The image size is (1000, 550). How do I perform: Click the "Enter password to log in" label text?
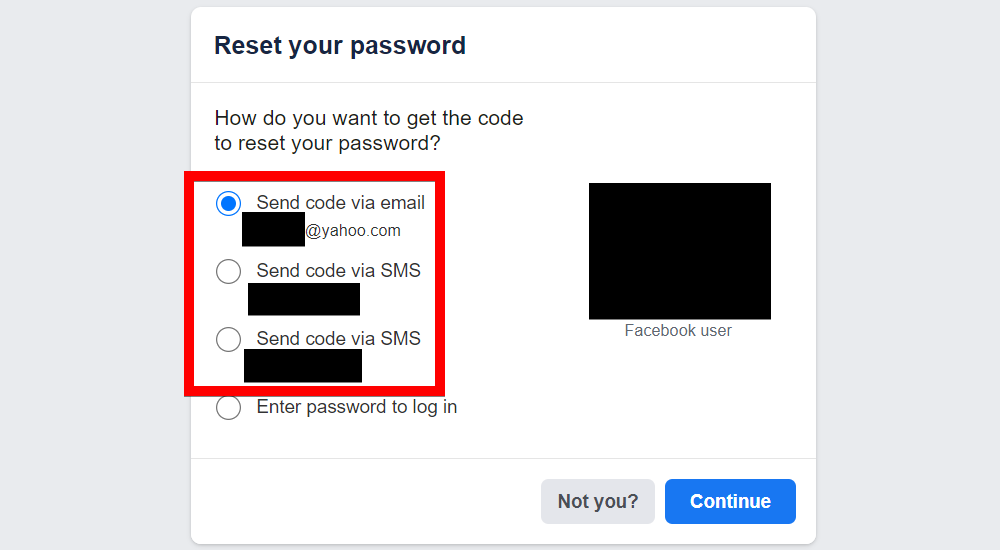[x=357, y=407]
